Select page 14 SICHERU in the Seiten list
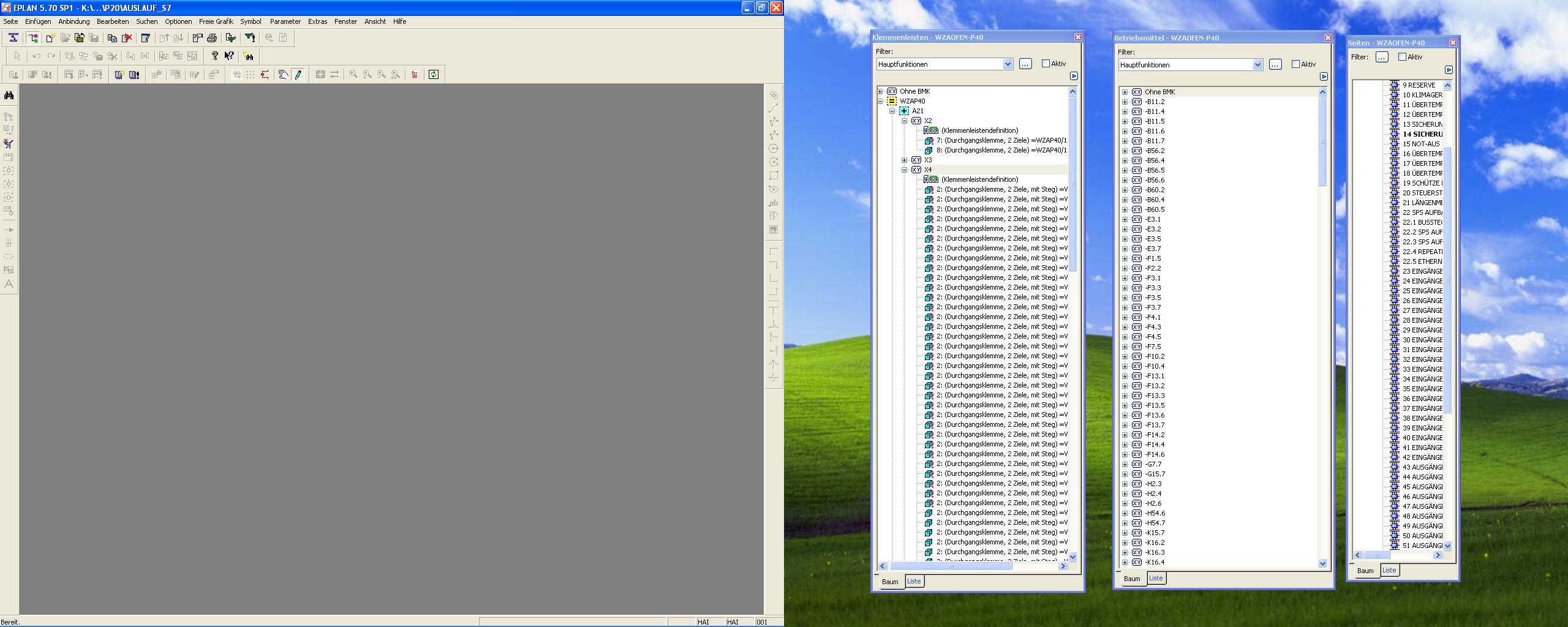 (x=1422, y=134)
